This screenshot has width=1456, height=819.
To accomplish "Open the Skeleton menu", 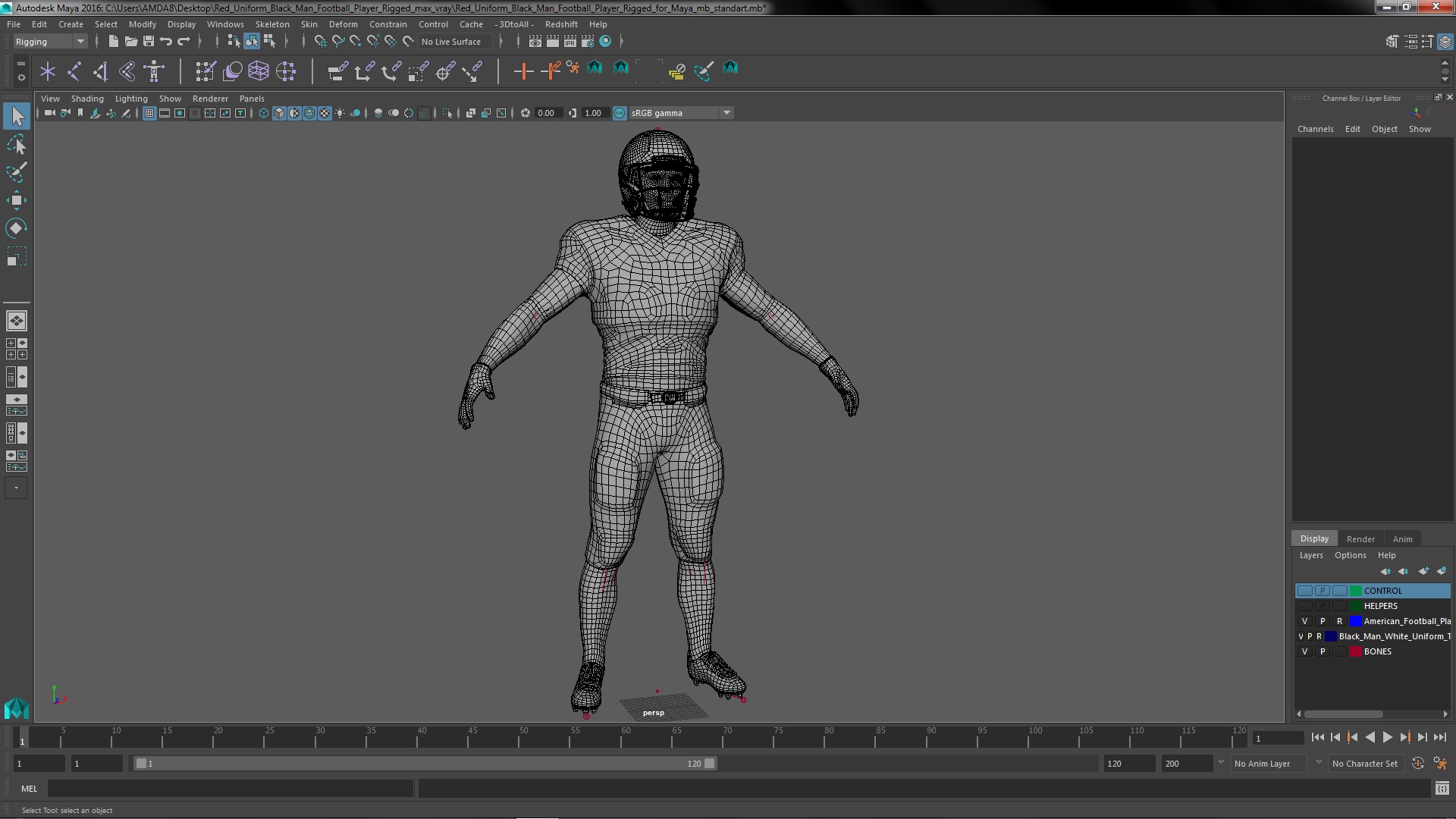I will 271,24.
